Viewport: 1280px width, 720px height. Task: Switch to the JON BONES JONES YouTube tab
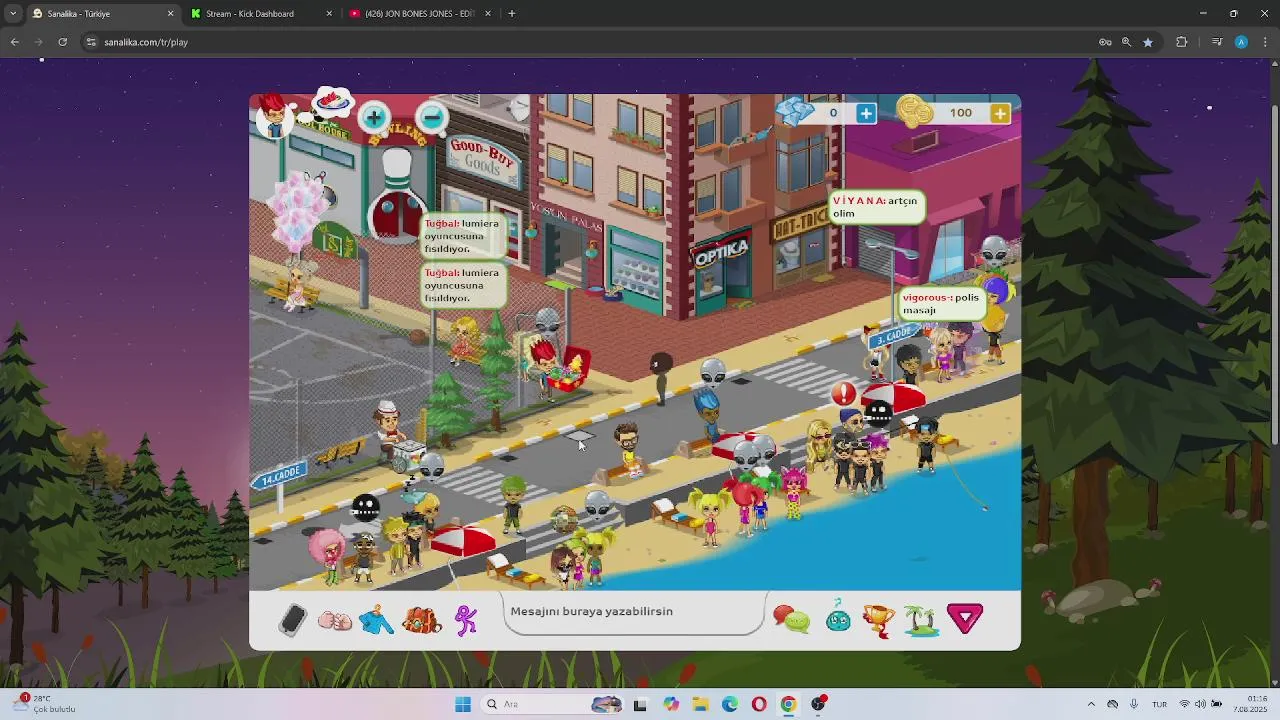point(419,14)
